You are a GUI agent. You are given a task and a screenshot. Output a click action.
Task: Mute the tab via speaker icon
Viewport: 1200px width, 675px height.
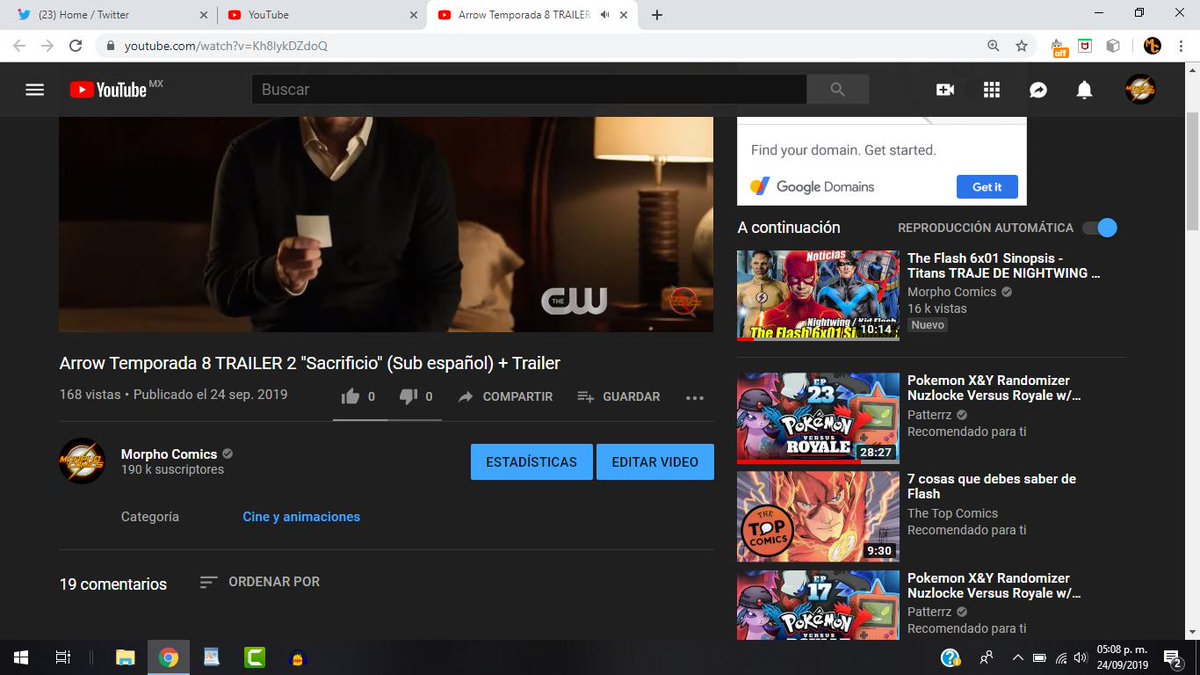[x=603, y=15]
